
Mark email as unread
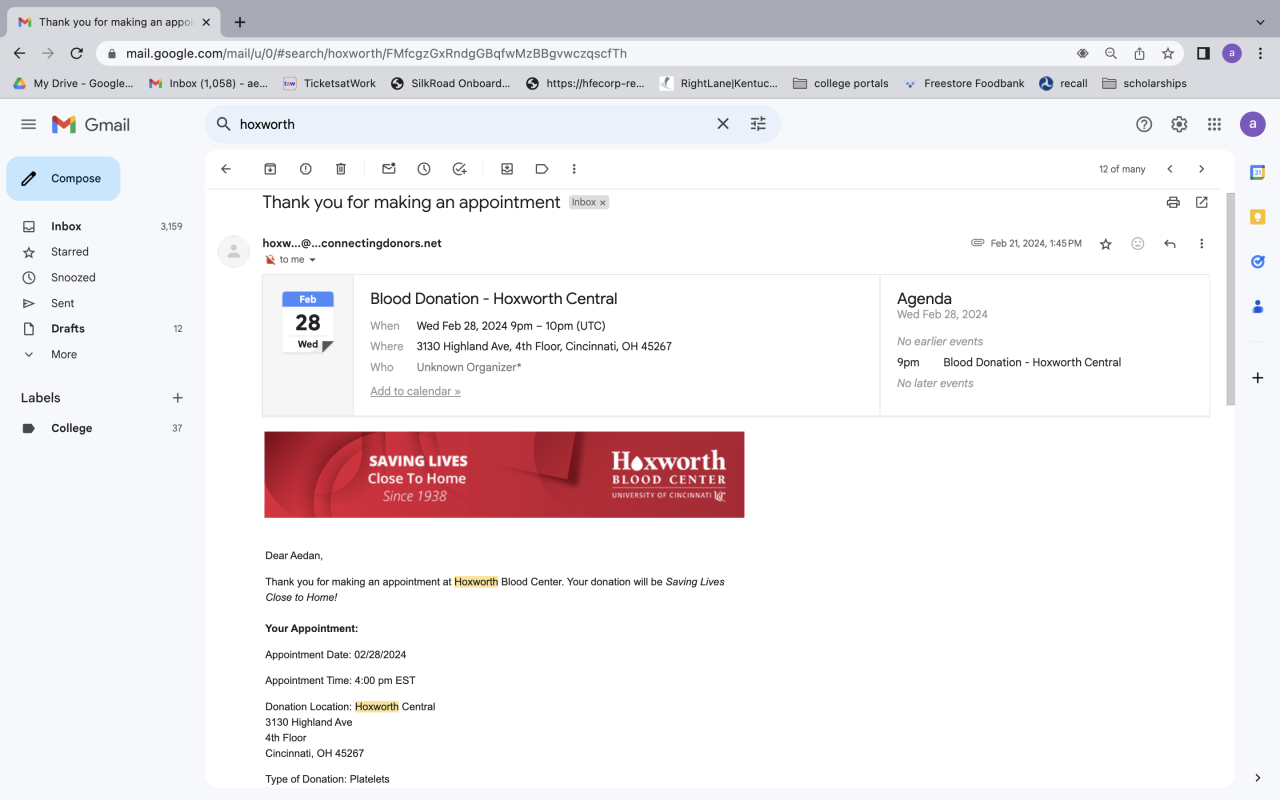(x=389, y=169)
